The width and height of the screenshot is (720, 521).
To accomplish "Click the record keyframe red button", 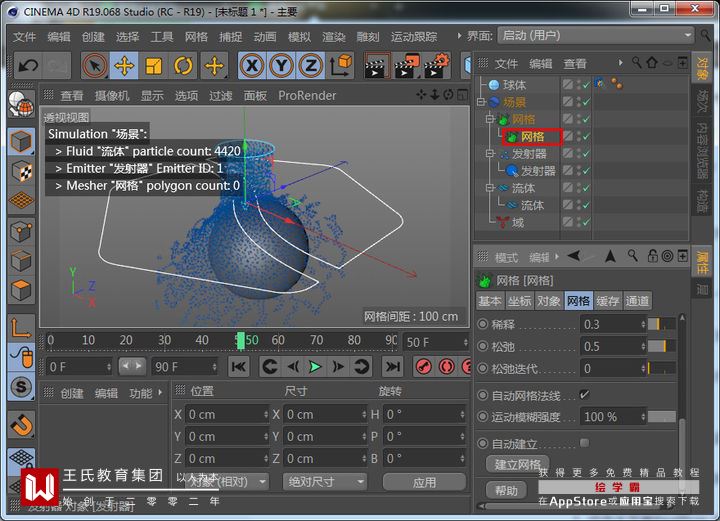I will (x=423, y=366).
